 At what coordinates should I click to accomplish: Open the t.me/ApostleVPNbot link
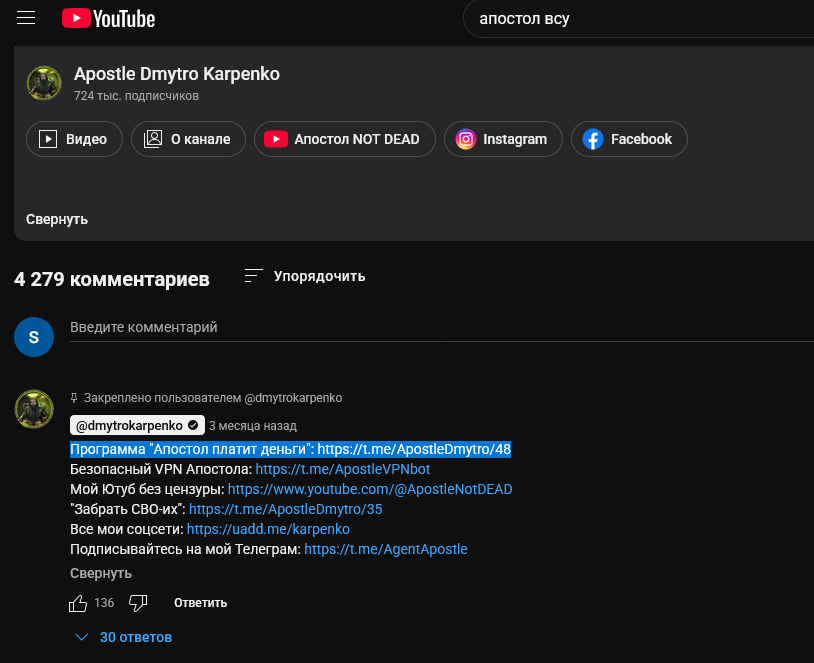tap(343, 469)
